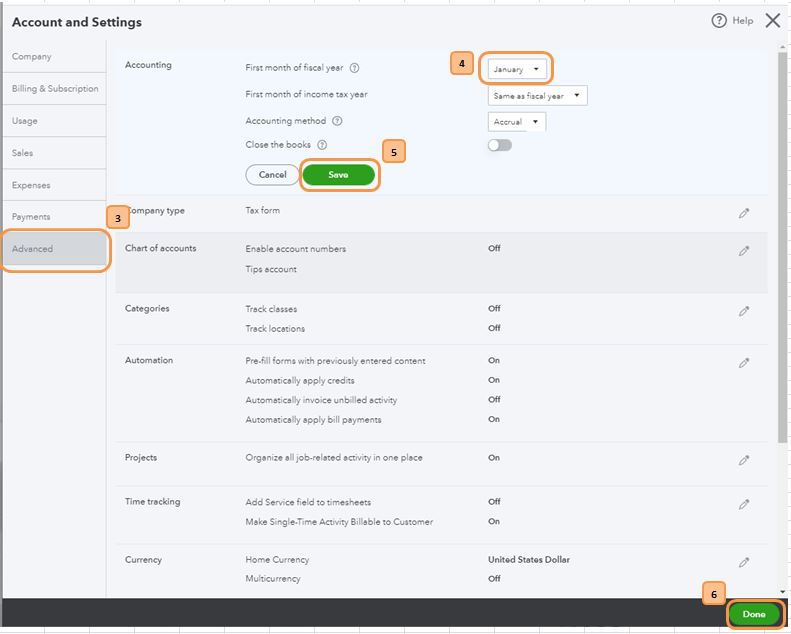
Task: Expand the Same as fiscal year dropdown
Action: [x=536, y=96]
